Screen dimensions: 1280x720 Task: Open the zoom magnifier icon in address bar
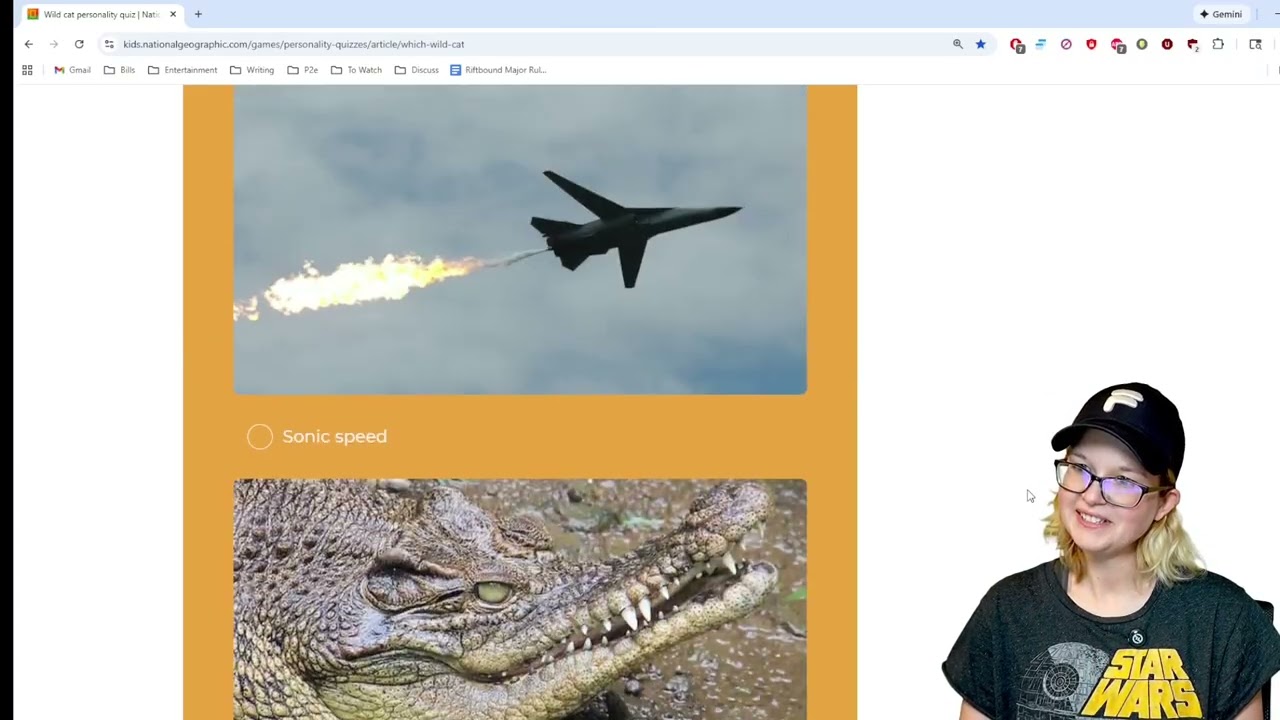pyautogui.click(x=958, y=44)
